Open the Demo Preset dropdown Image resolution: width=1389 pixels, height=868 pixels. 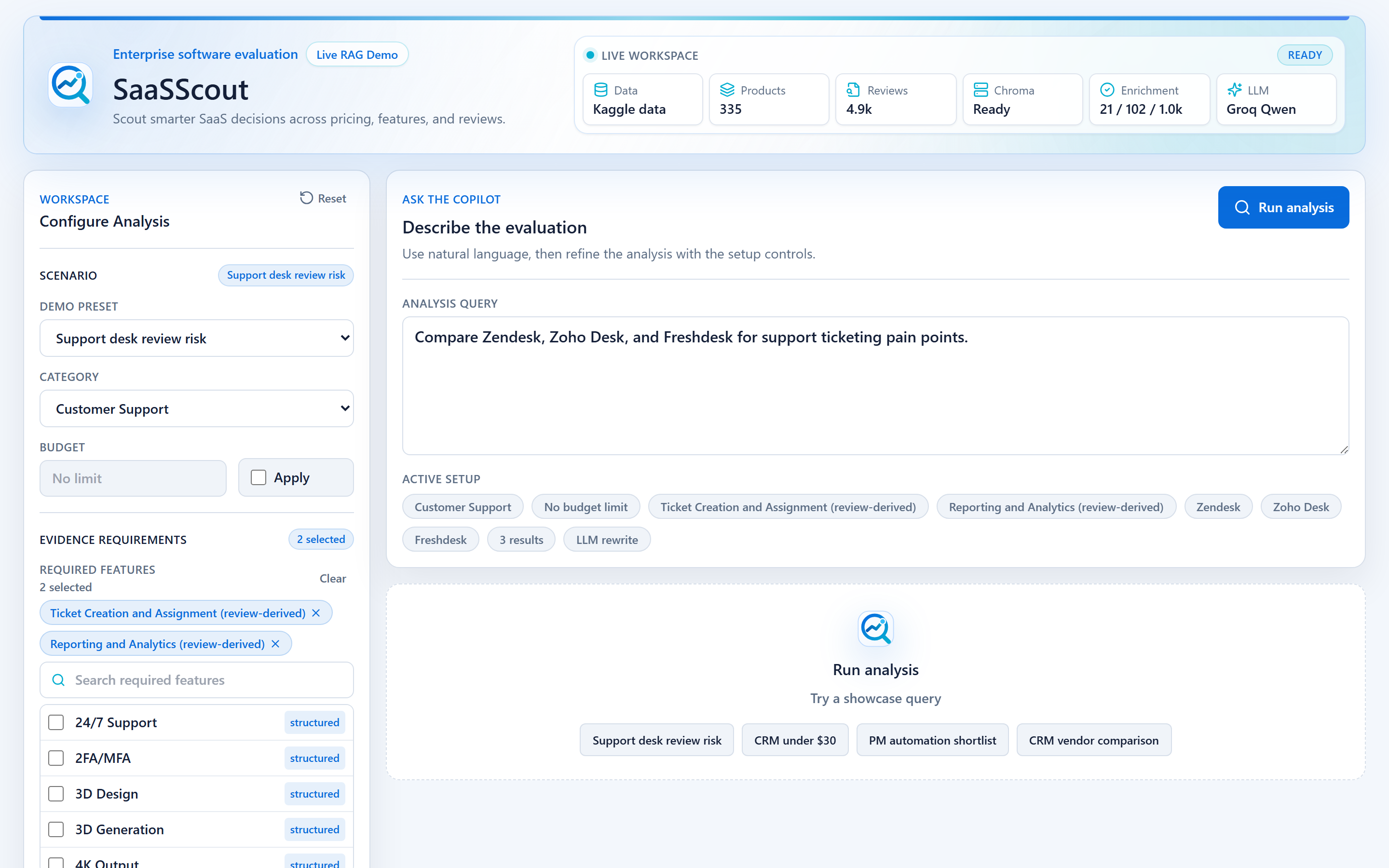197,338
